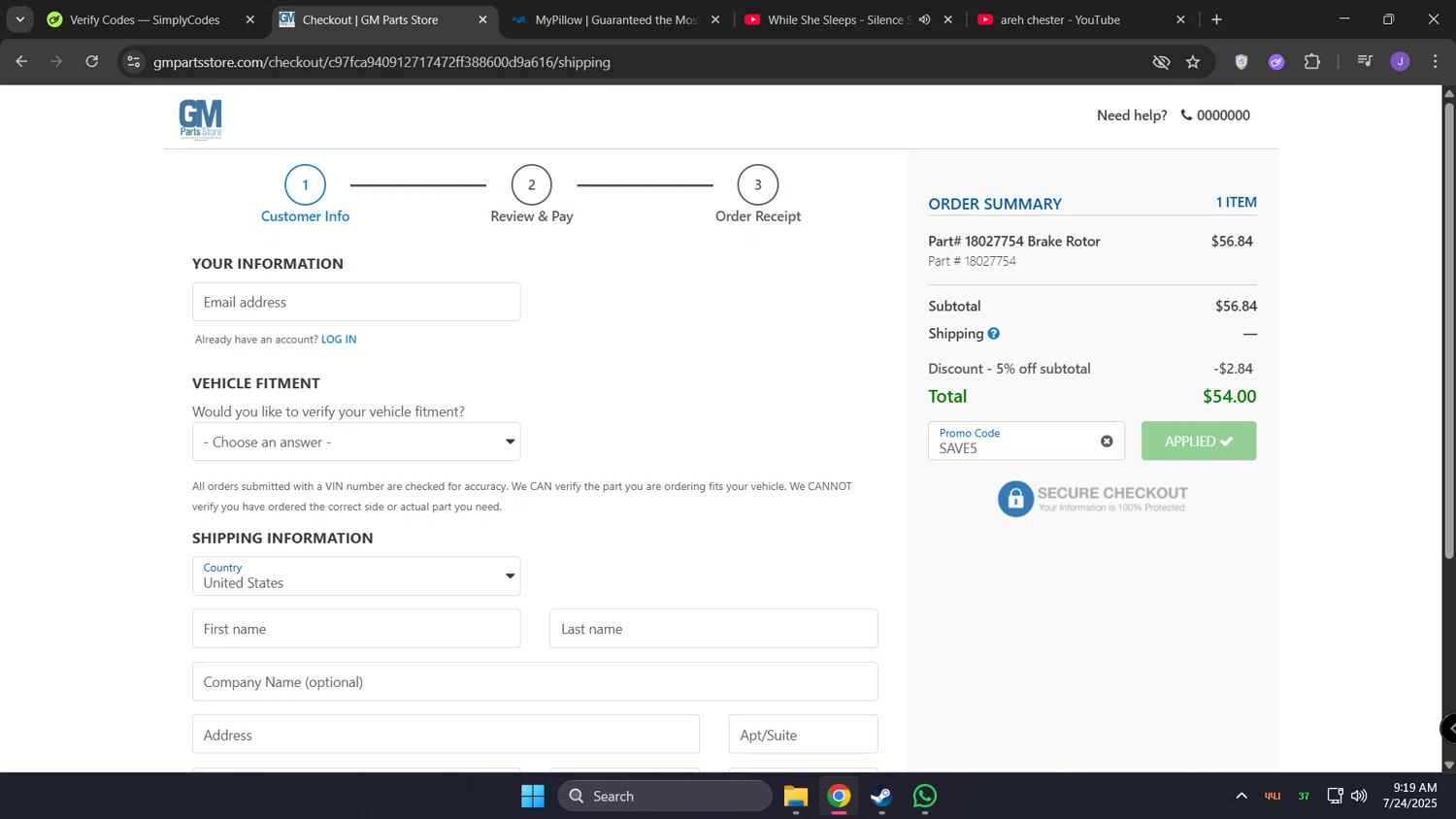Screen dimensions: 1456x819
Task: Click the $54.00 total amount
Action: tap(1230, 397)
